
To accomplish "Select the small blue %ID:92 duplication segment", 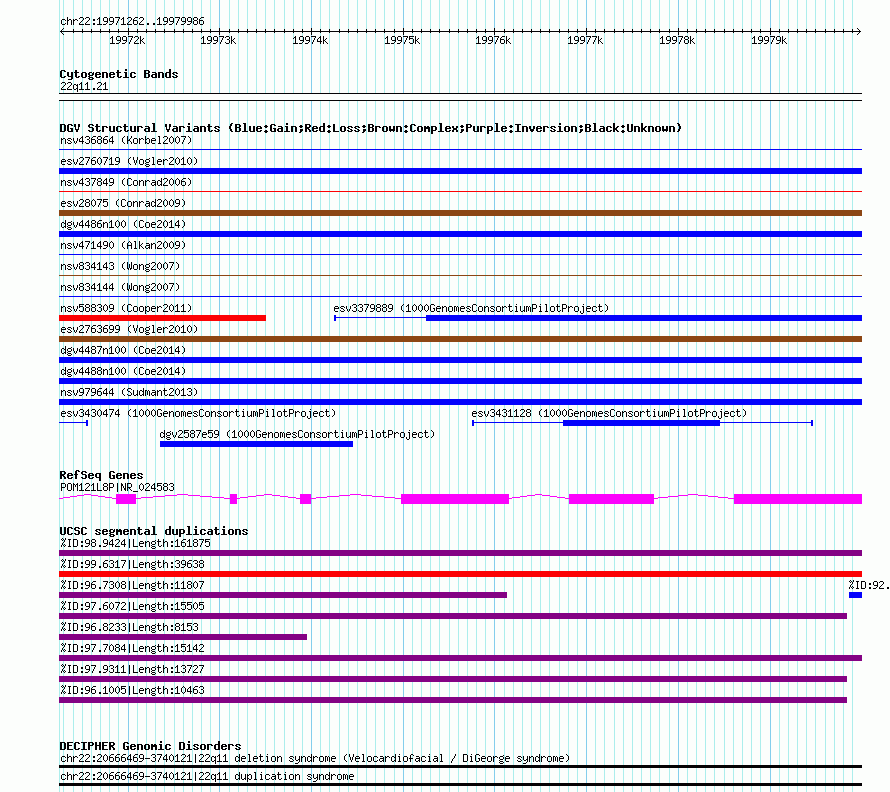I will (x=855, y=595).
